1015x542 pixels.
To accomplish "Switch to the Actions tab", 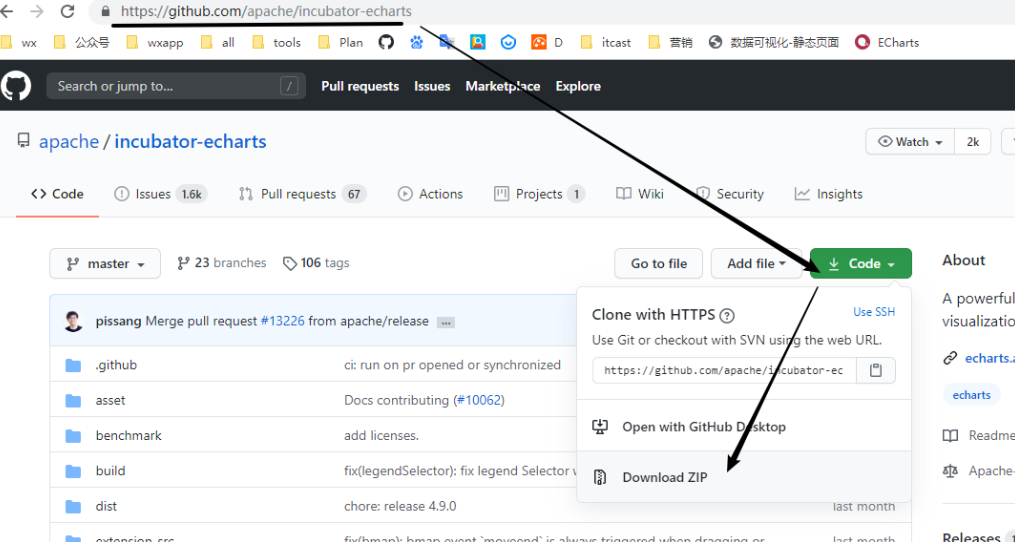I will [x=430, y=194].
